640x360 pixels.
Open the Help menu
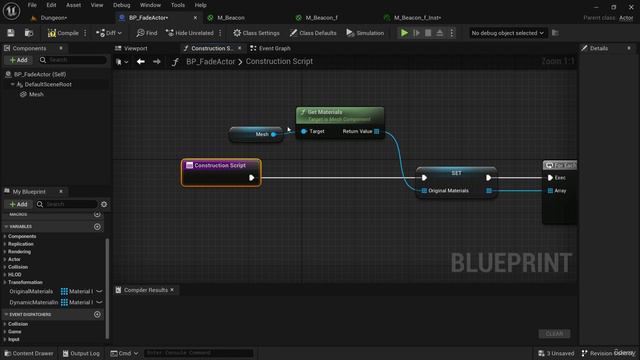click(x=200, y=5)
